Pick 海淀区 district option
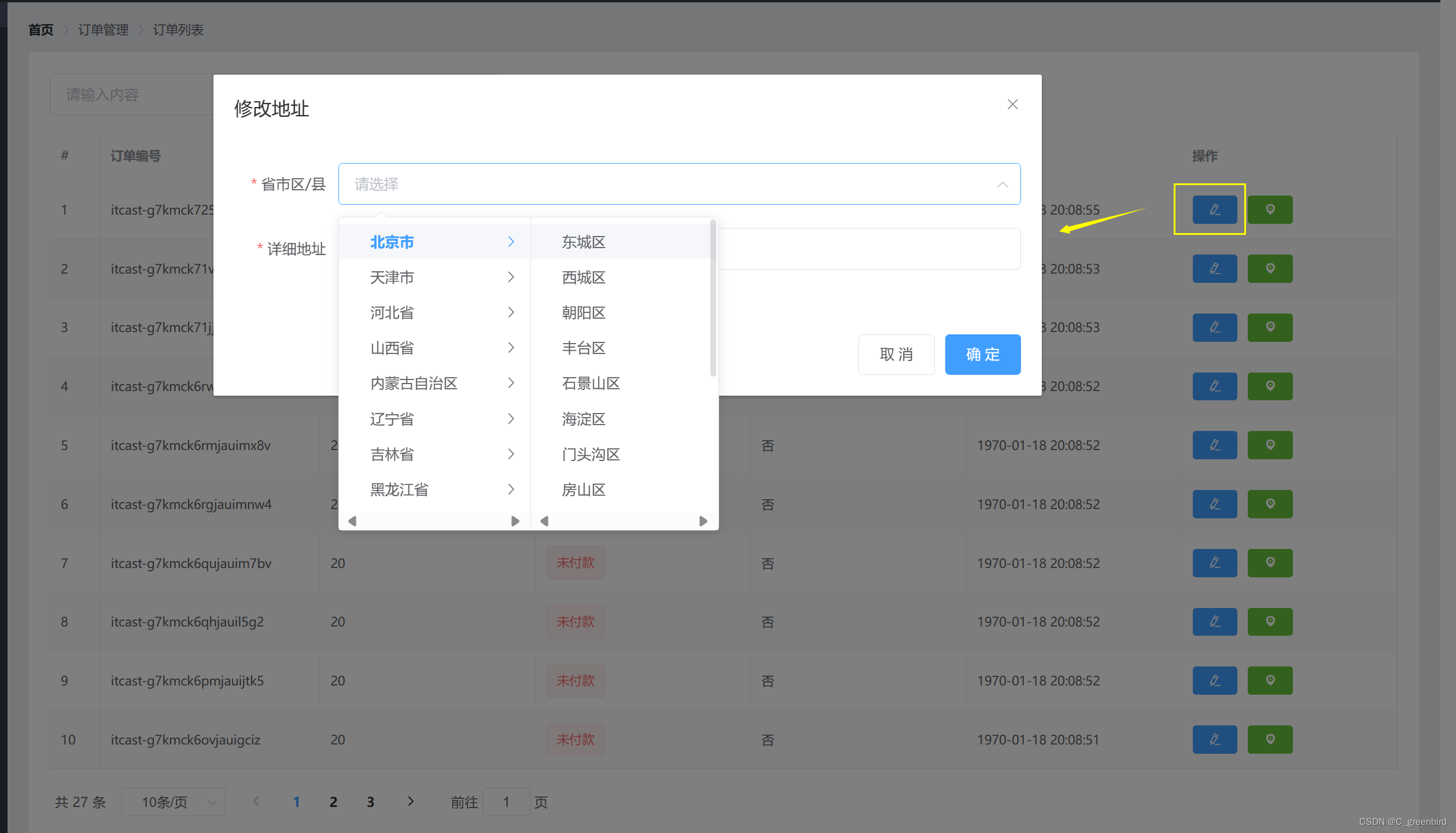The width and height of the screenshot is (1456, 833). click(621, 419)
